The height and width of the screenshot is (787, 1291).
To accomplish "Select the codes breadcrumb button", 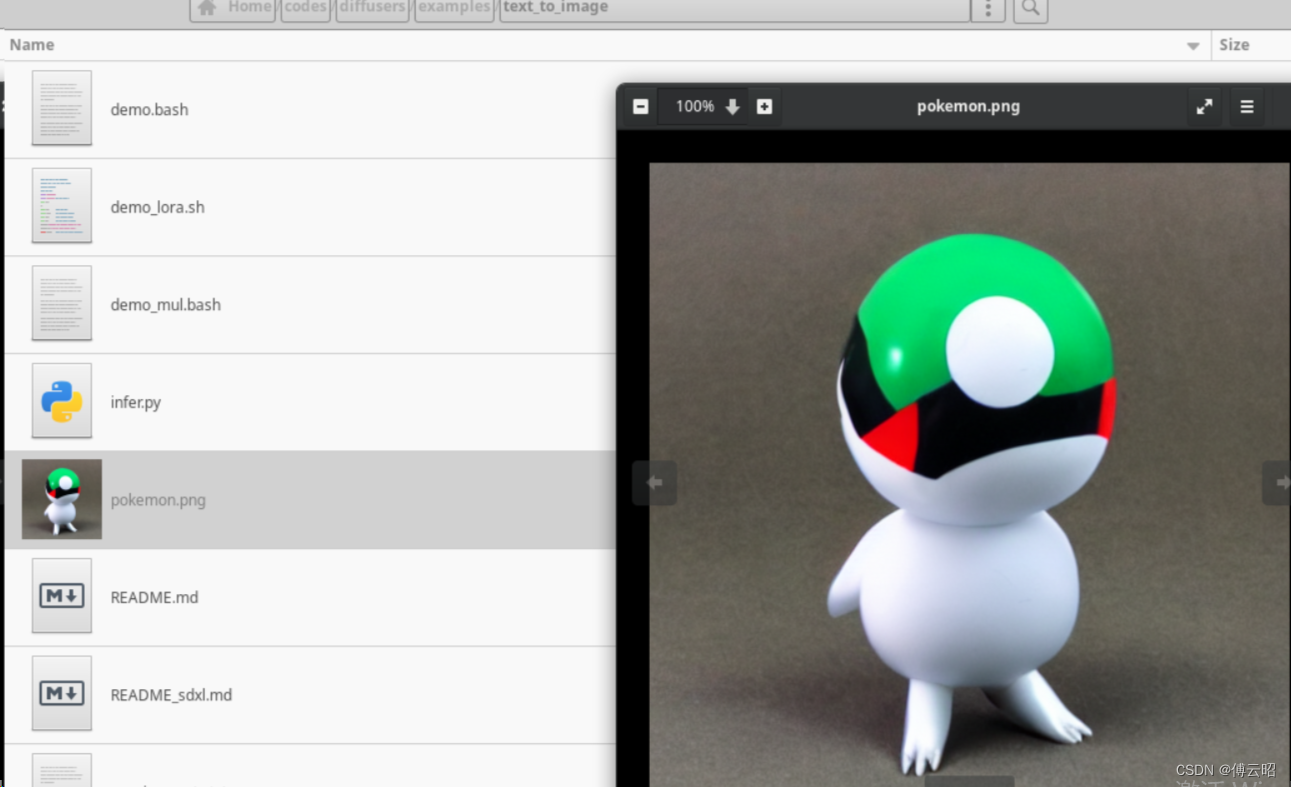I will (304, 7).
